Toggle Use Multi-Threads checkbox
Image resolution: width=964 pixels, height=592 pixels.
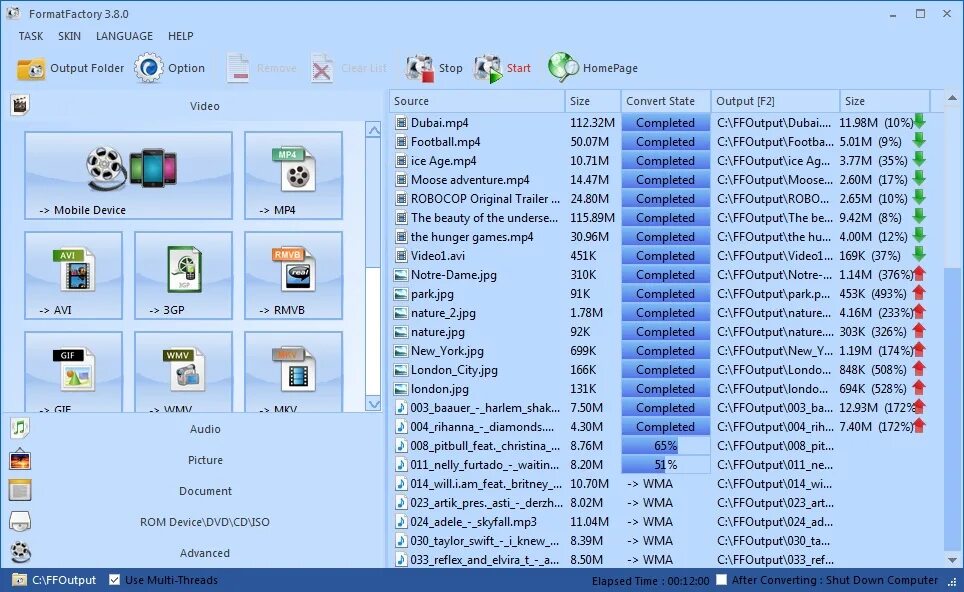click(114, 580)
